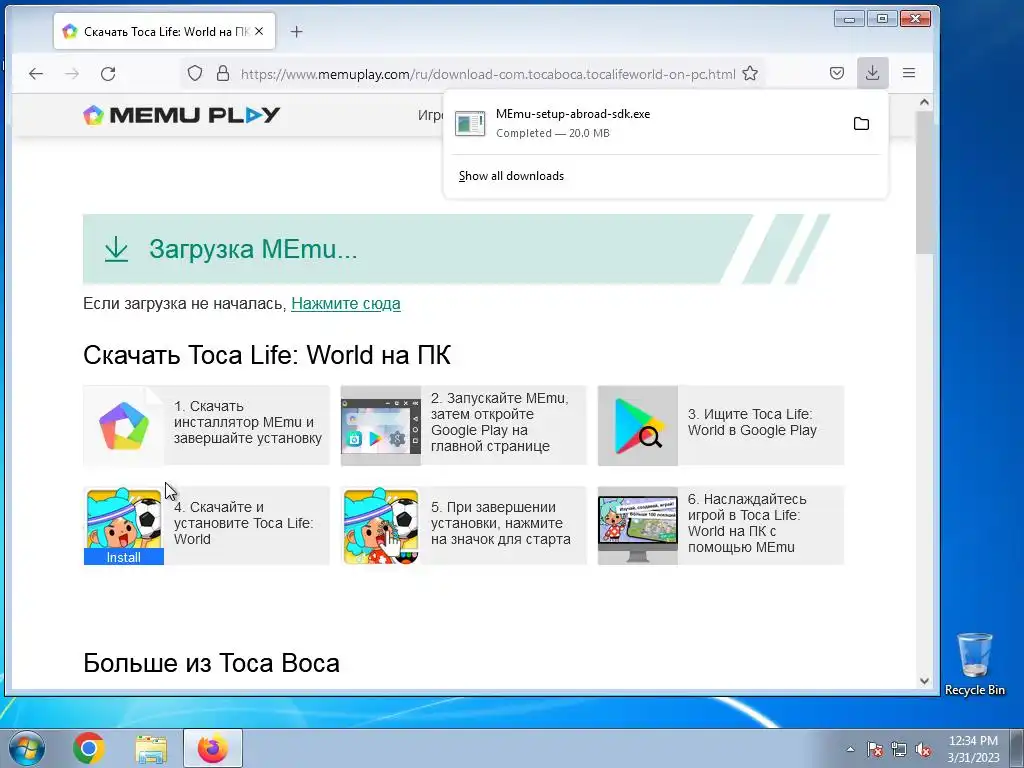The width and height of the screenshot is (1024, 768).
Task: Close the Toca Life World tab
Action: tap(259, 31)
